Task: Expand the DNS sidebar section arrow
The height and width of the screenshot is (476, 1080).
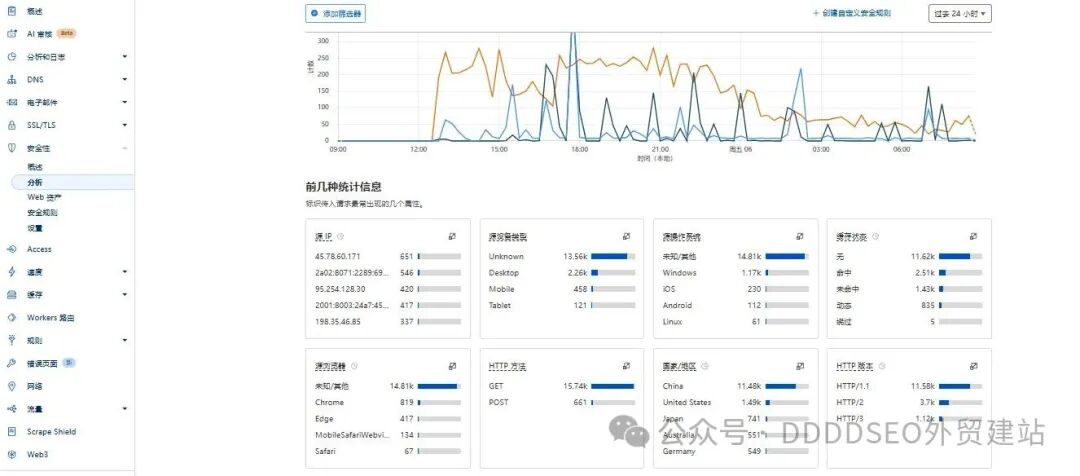Action: 125,80
